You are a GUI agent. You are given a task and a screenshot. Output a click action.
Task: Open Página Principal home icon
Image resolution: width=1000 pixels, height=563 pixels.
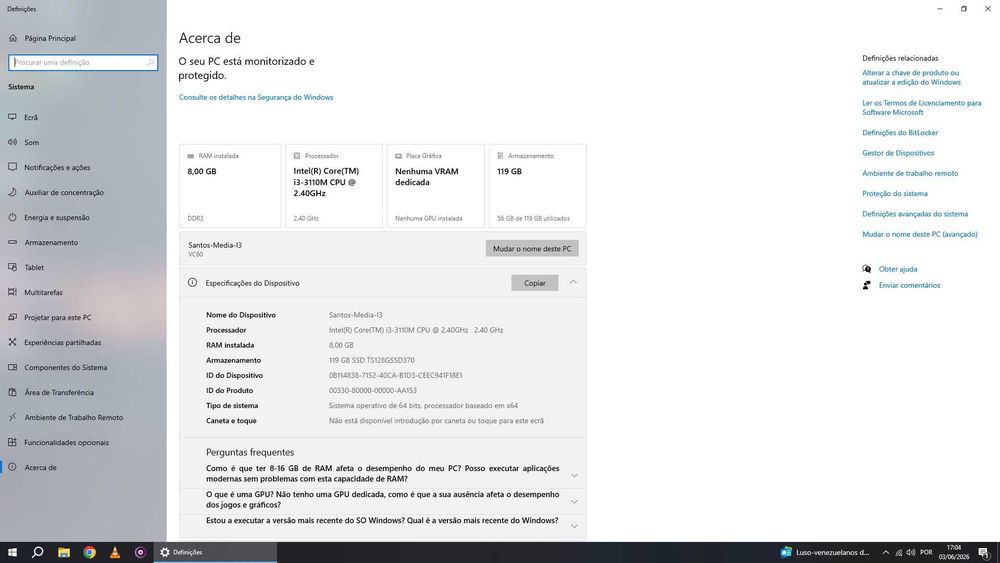point(13,38)
